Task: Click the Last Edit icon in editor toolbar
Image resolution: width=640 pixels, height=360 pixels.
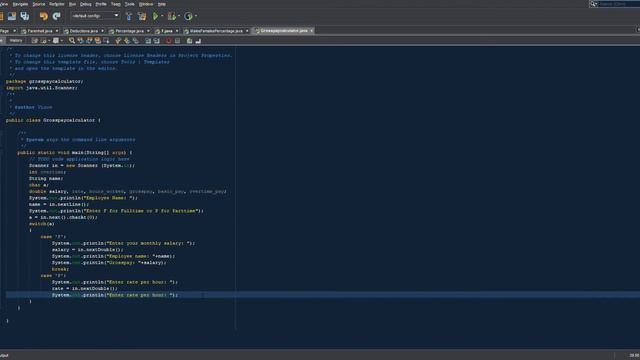Action: click(x=35, y=40)
